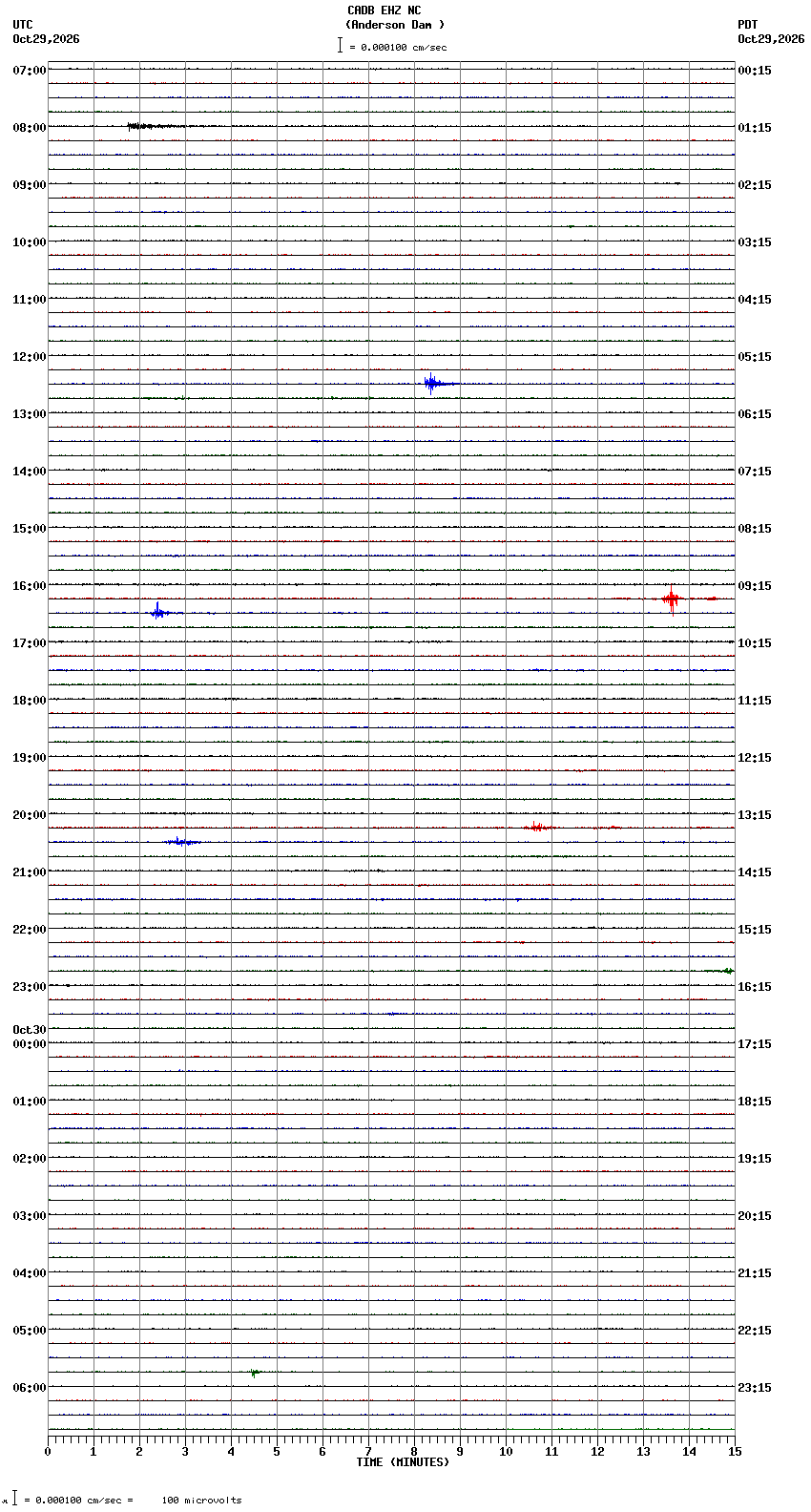Click the green seismic event before 06:00 UTC

pos(255,1373)
